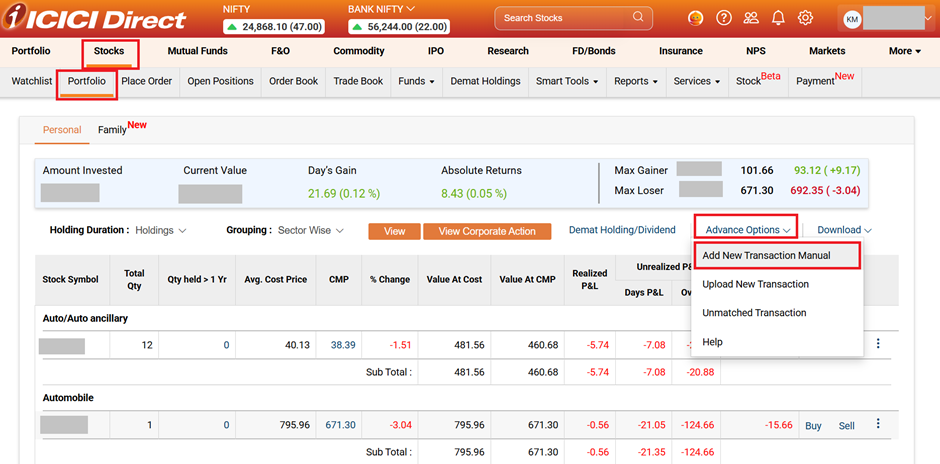Open the Download dropdown
The width and height of the screenshot is (940, 464).
pyautogui.click(x=844, y=230)
